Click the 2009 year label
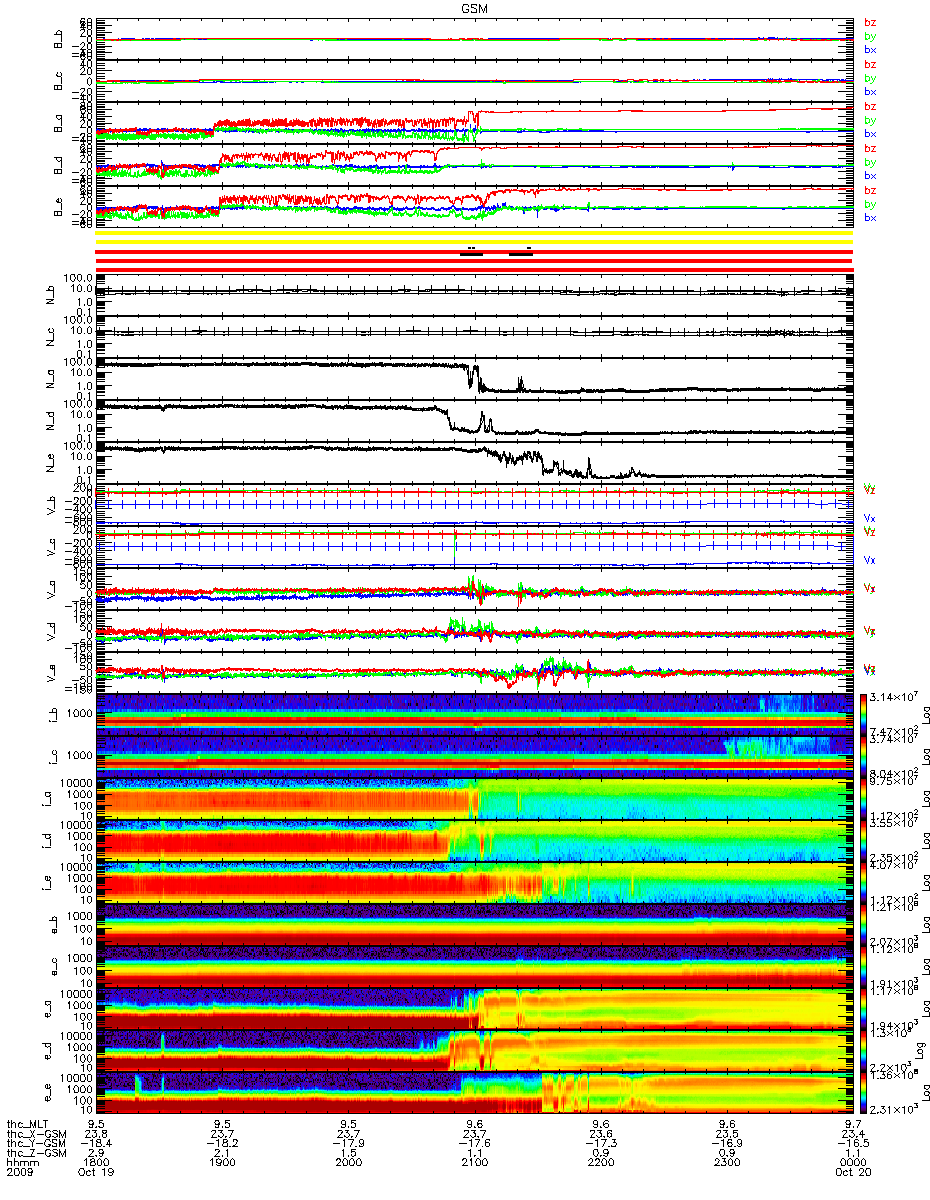 click(x=19, y=1173)
